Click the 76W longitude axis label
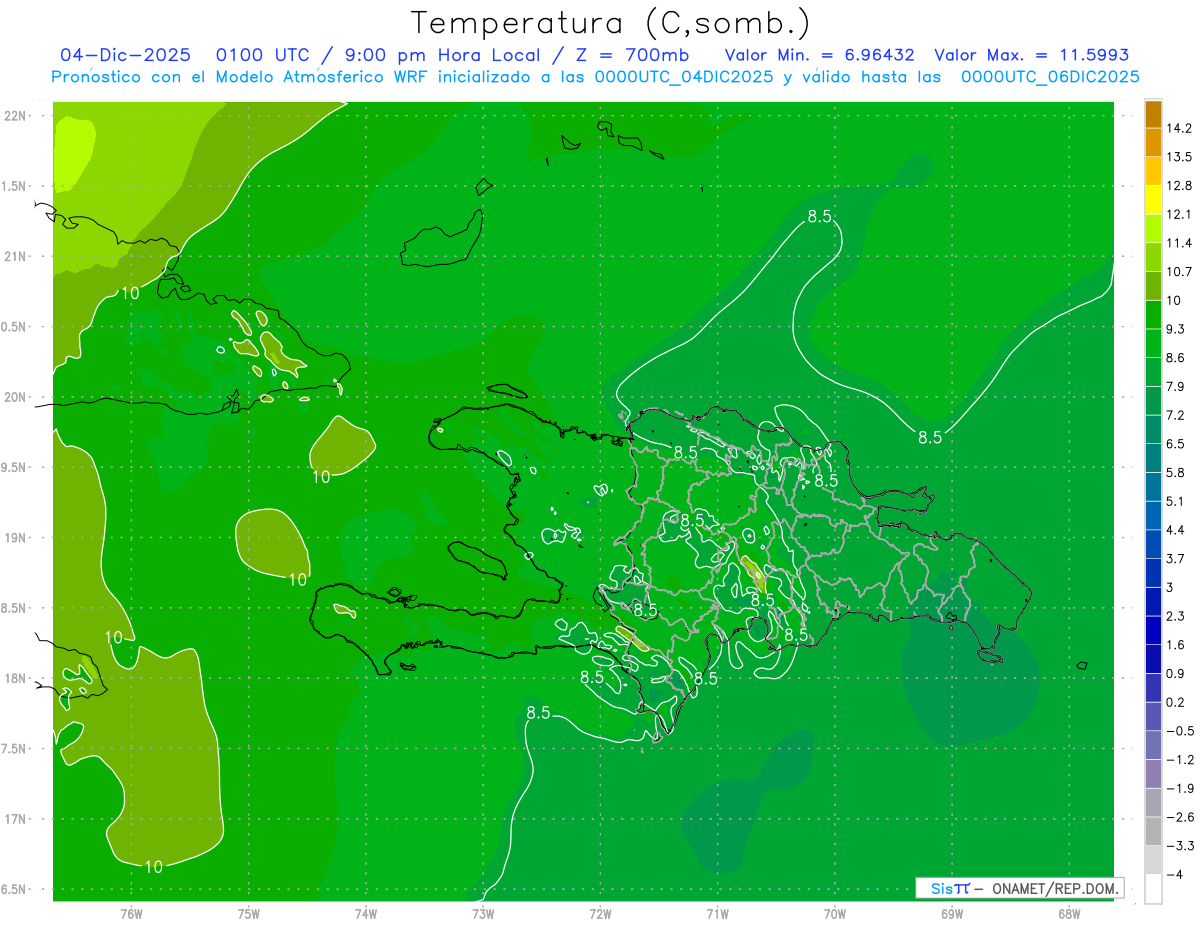Viewport: 1200px width, 927px height. pyautogui.click(x=131, y=913)
